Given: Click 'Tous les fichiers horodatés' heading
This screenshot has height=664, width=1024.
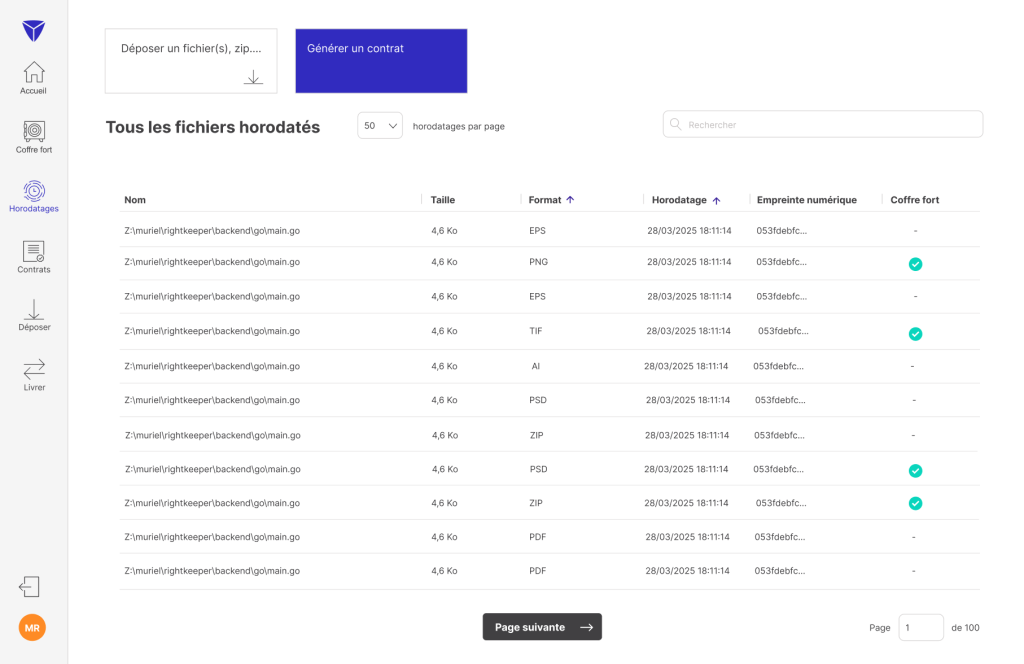Looking at the screenshot, I should click(x=213, y=127).
